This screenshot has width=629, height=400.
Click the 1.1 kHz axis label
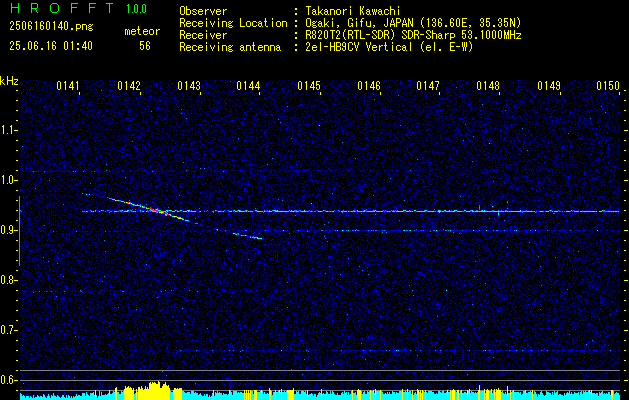(8, 130)
